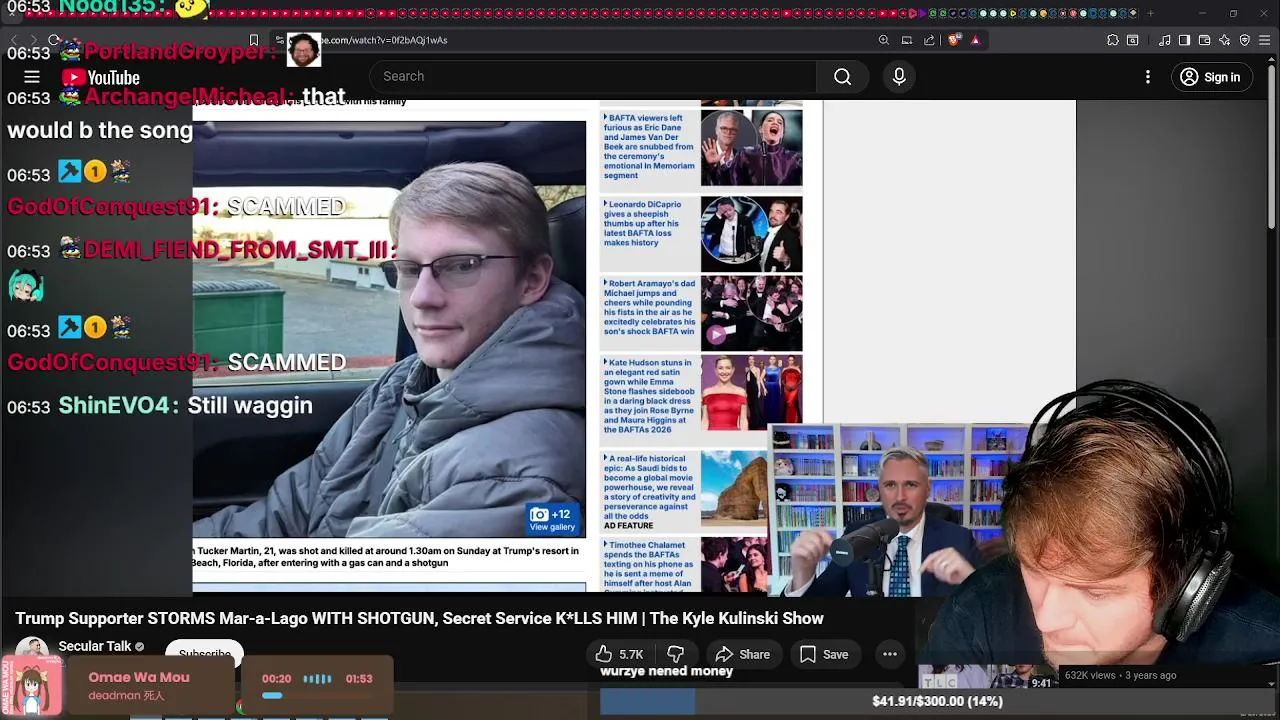Click the media music note toolbar icon
1280x720 pixels.
tap(1165, 40)
